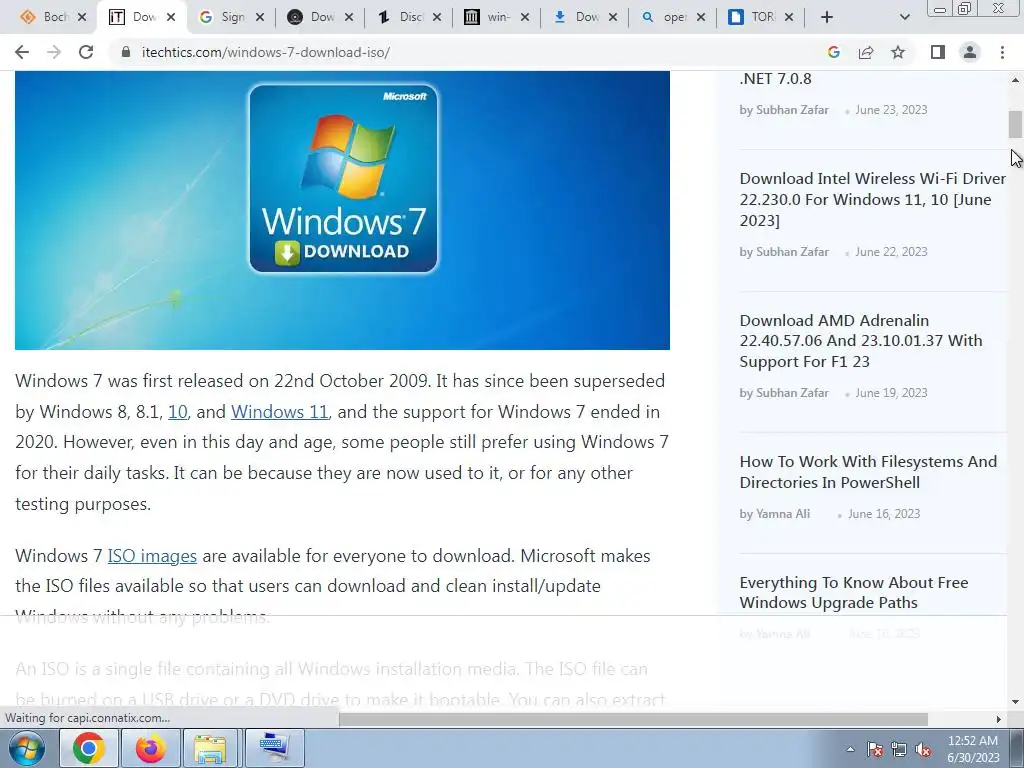The image size is (1024, 768).
Task: Close the Boch tab
Action: 82,17
